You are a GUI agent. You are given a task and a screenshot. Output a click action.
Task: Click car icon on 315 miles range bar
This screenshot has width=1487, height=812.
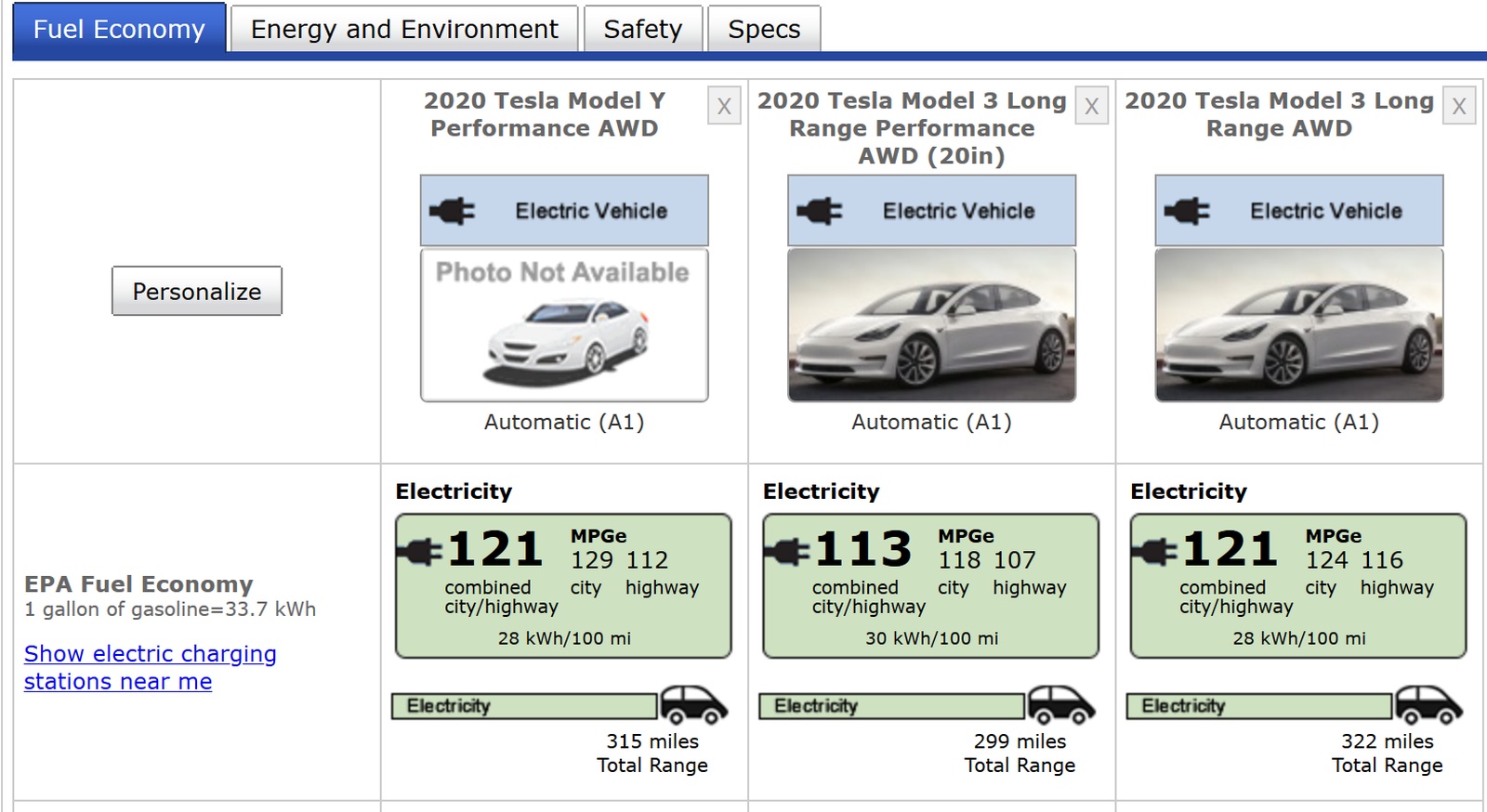(694, 705)
